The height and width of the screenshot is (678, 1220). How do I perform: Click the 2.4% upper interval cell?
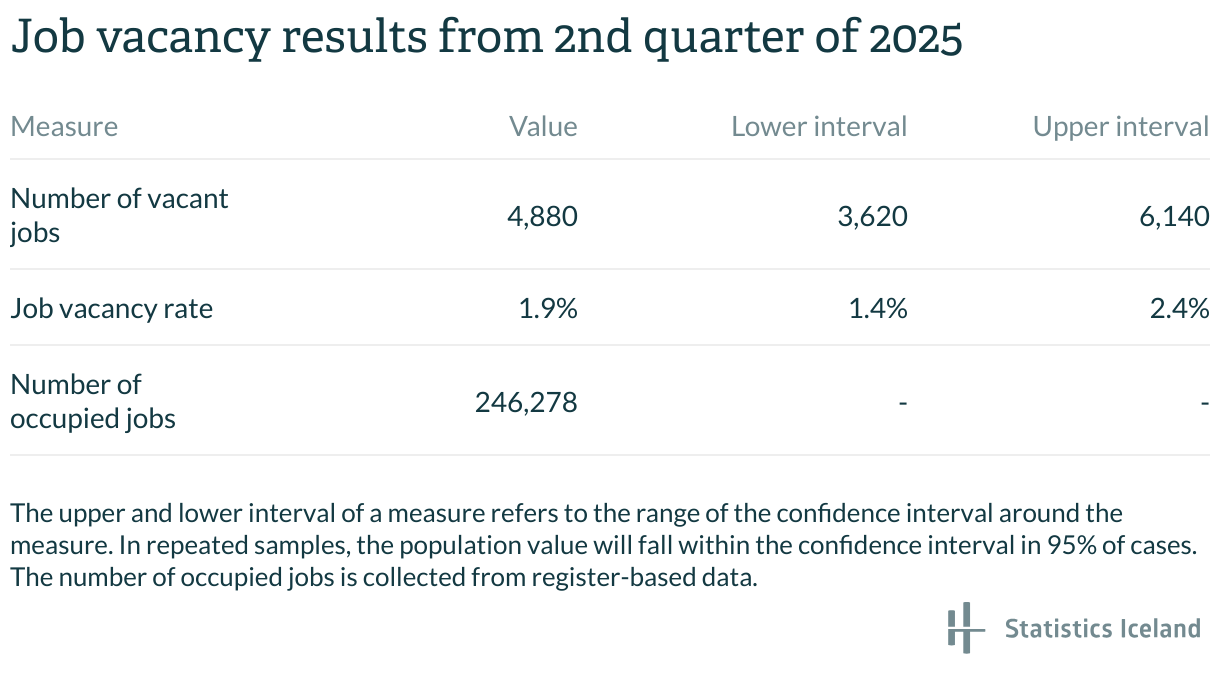point(1180,308)
